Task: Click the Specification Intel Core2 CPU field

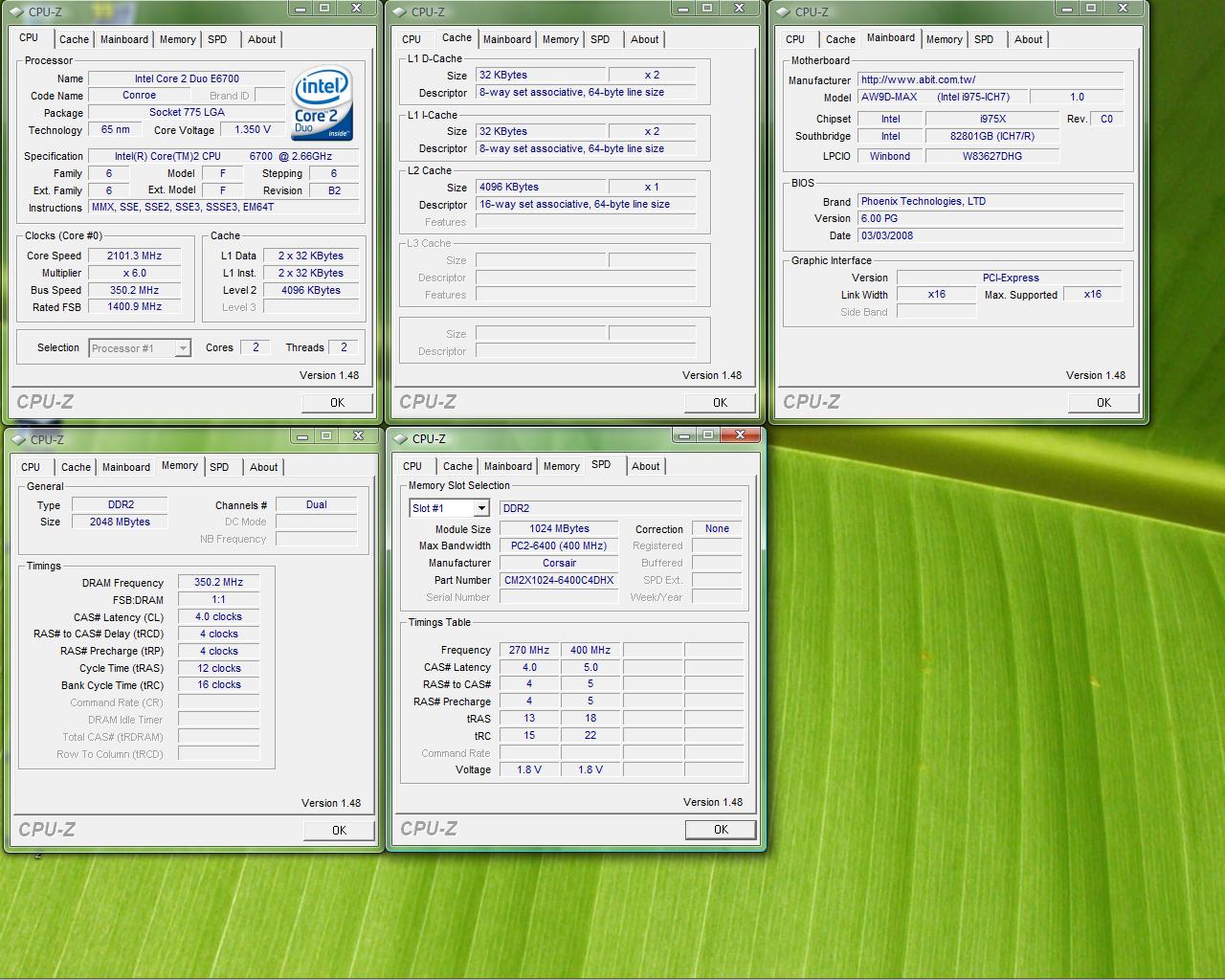Action: click(224, 156)
